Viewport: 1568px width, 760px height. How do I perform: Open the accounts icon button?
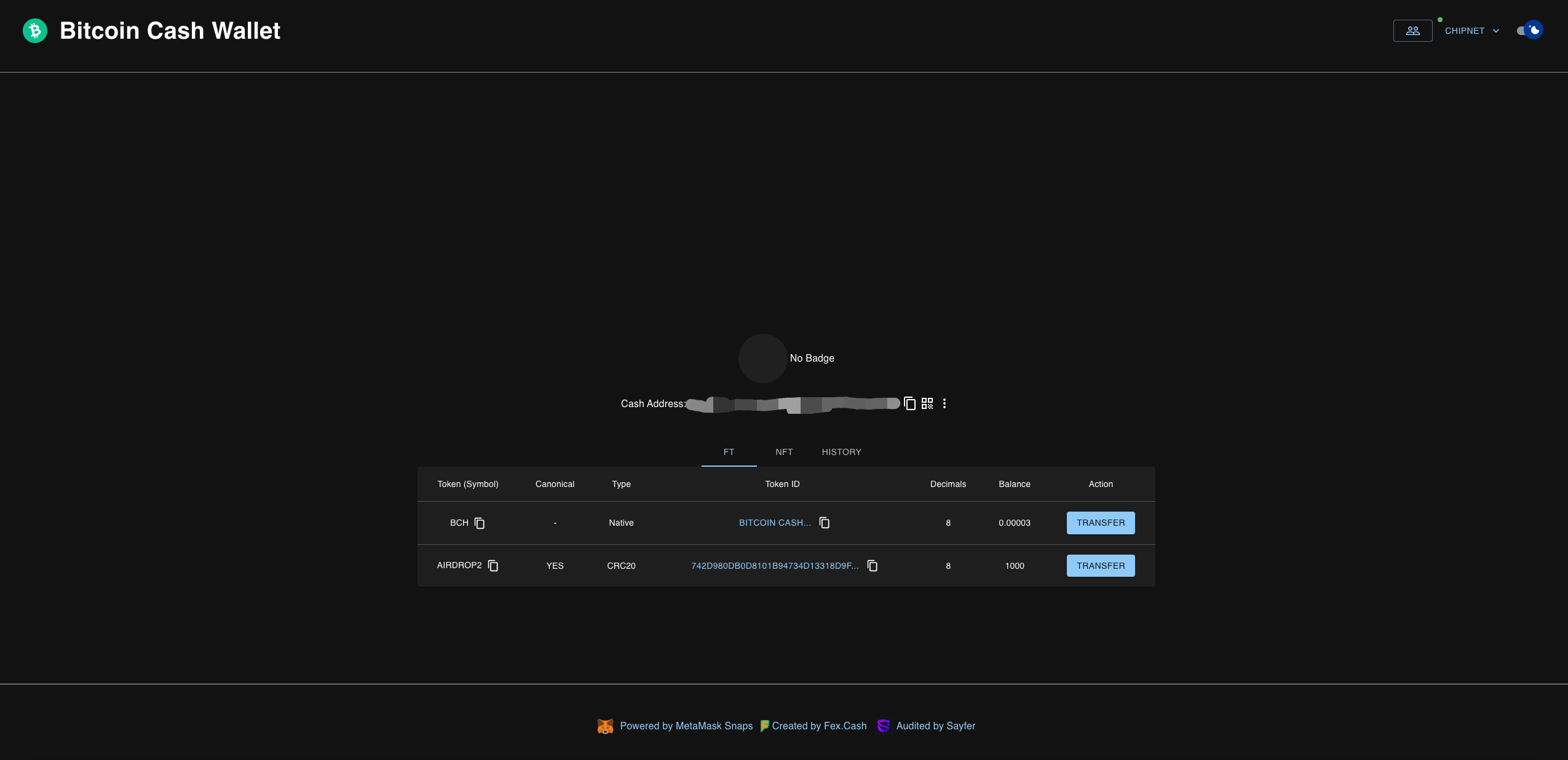[1412, 31]
